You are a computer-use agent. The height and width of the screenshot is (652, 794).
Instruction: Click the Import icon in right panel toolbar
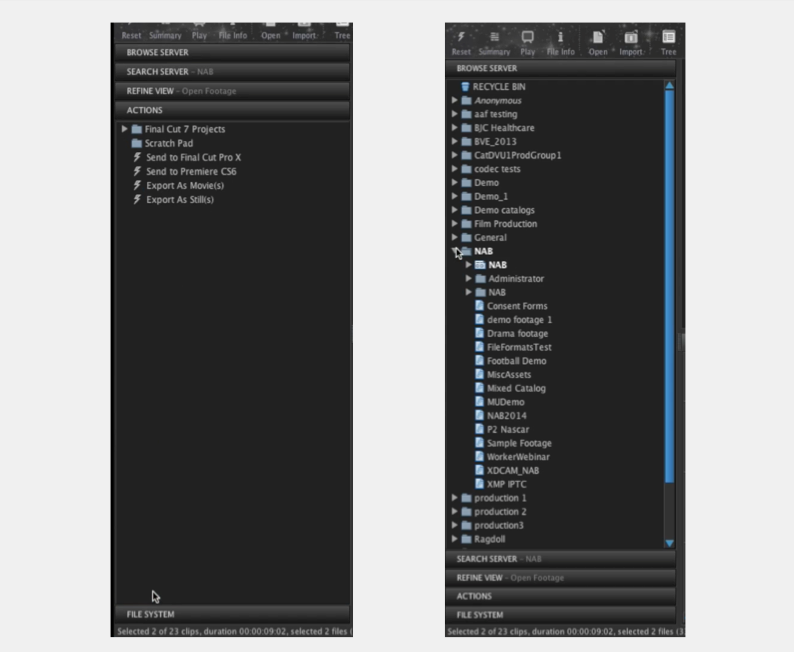(x=631, y=37)
